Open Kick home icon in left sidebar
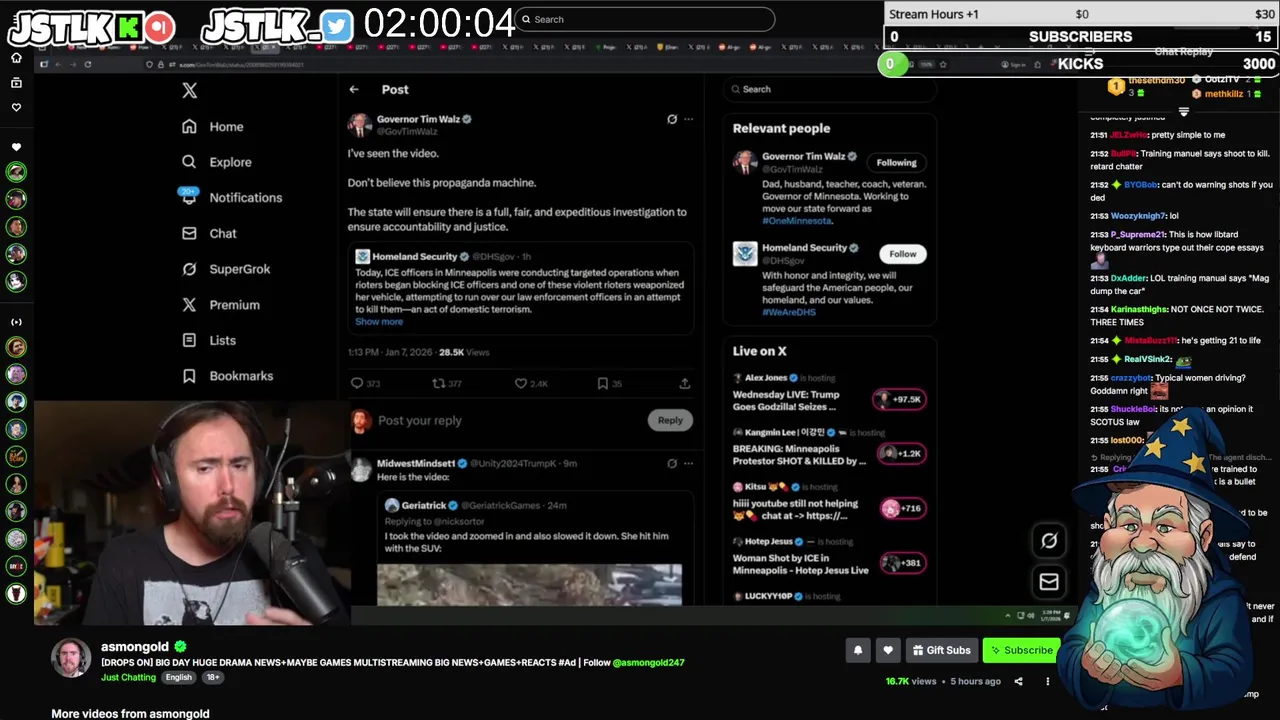This screenshot has height=720, width=1280. [16, 58]
